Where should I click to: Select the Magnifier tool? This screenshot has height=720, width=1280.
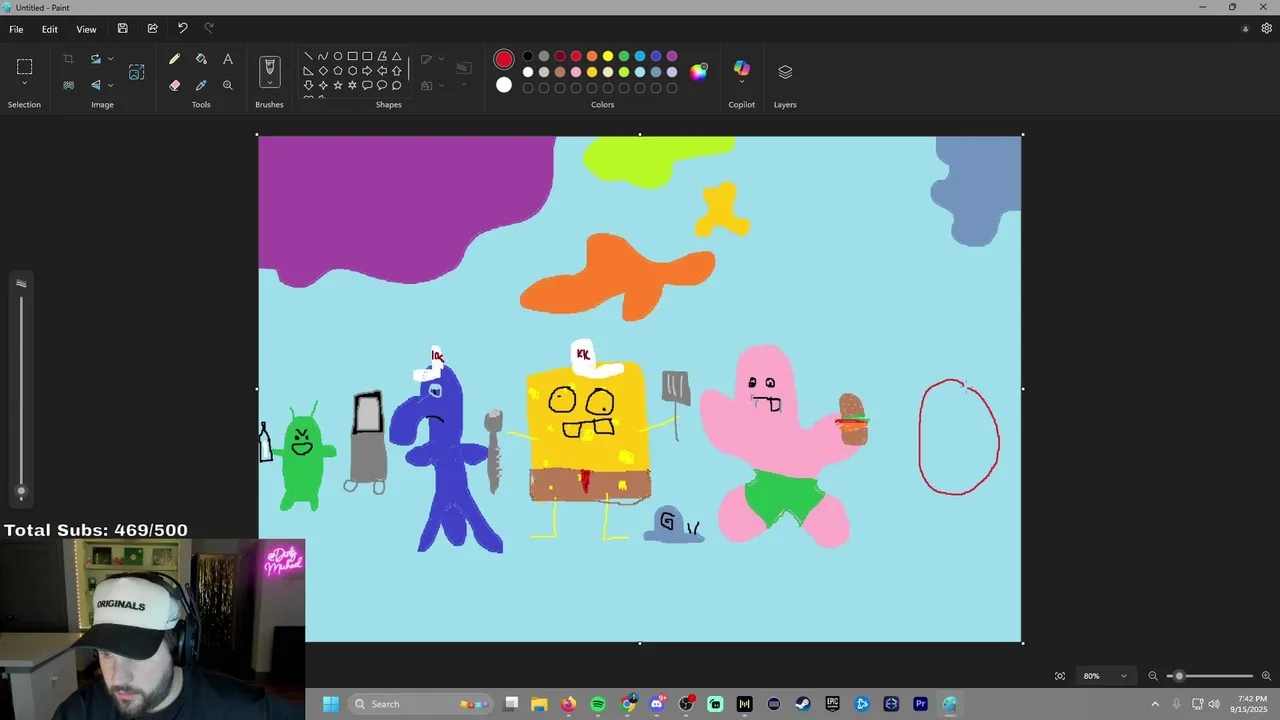pyautogui.click(x=228, y=85)
